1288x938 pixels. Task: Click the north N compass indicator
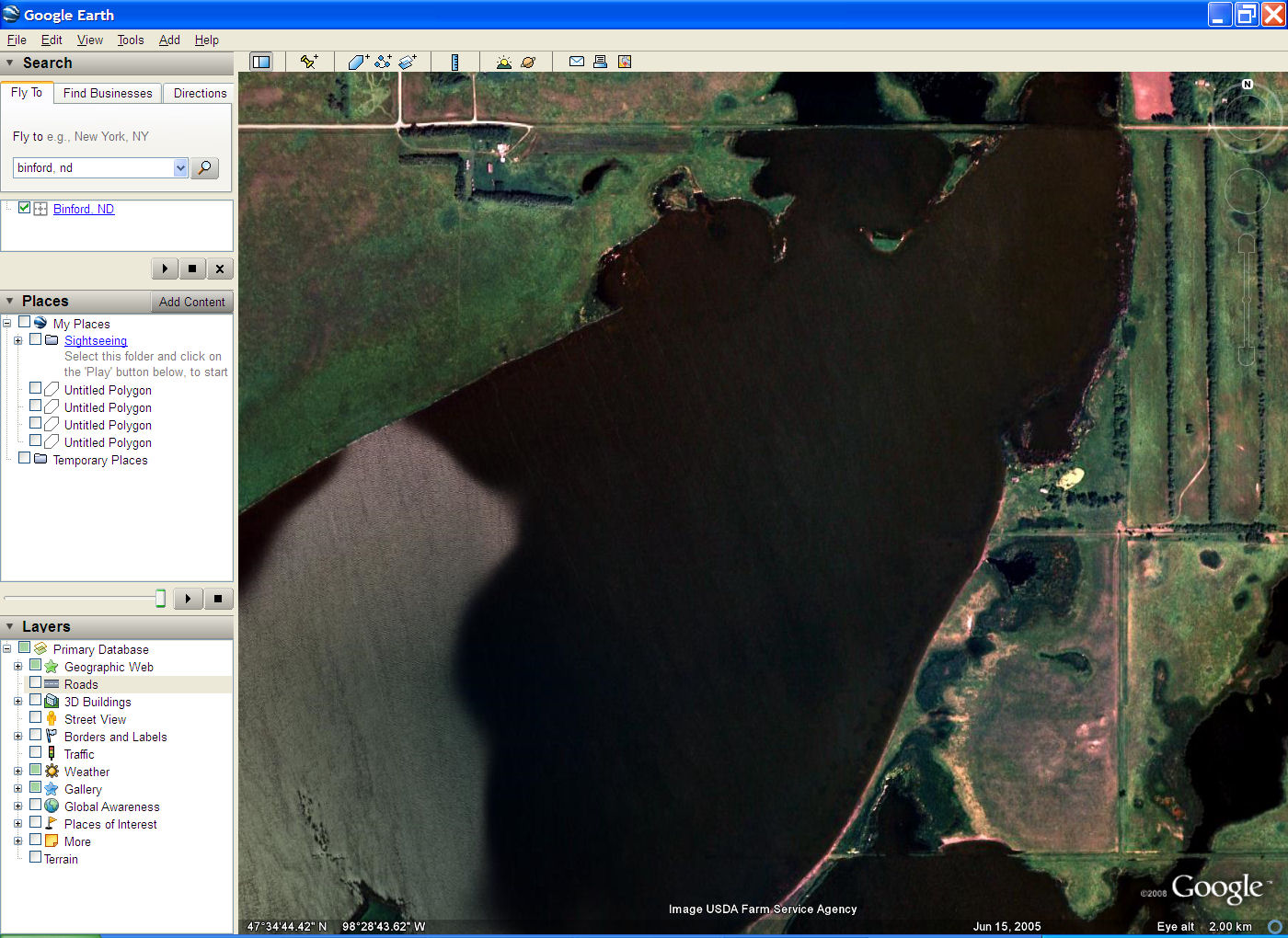1248,84
